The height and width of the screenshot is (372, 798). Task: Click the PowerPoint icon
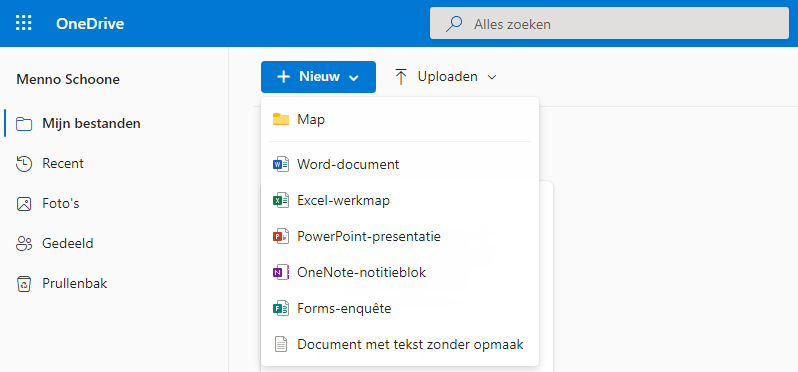(280, 237)
